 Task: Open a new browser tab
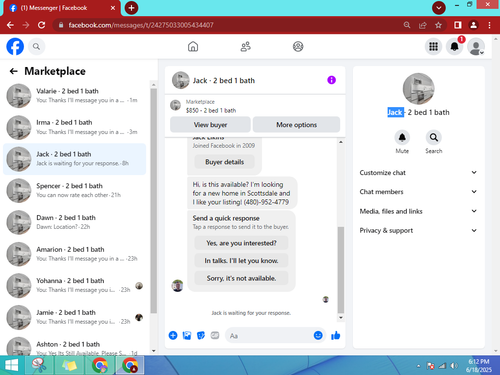click(x=131, y=8)
